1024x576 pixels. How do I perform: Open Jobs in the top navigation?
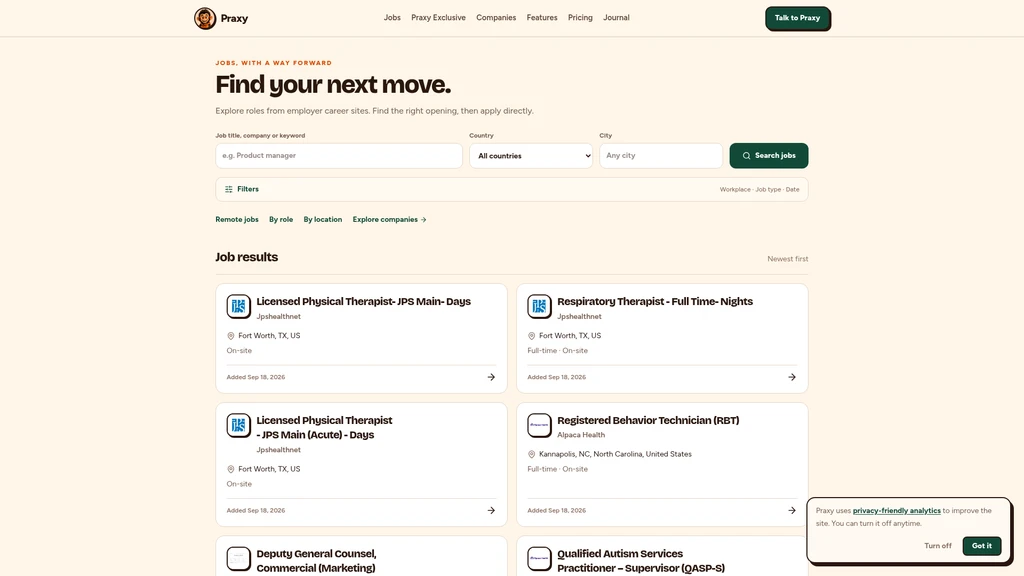392,18
